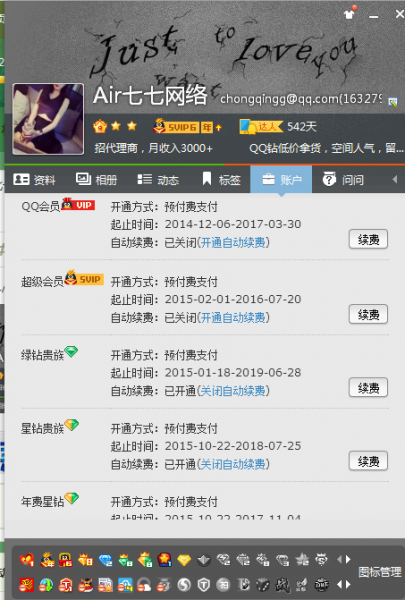Viewport: 405px width, 600px height.
Task: Click date range 2015-10-22-2018-07-25
Action: coord(233,446)
